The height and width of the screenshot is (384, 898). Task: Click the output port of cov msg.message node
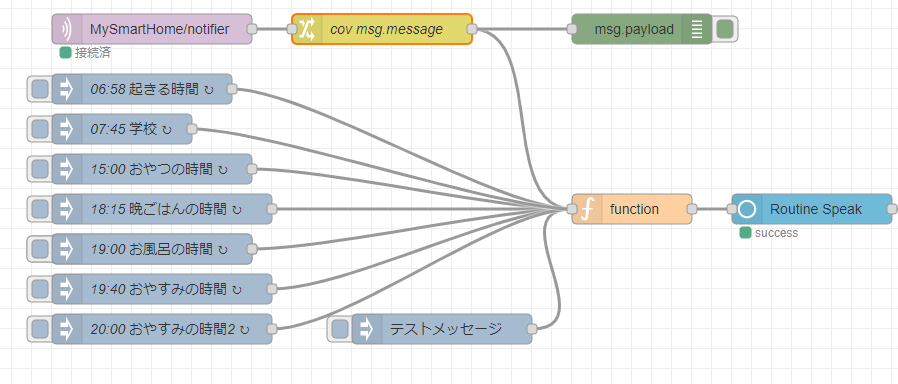(x=472, y=29)
